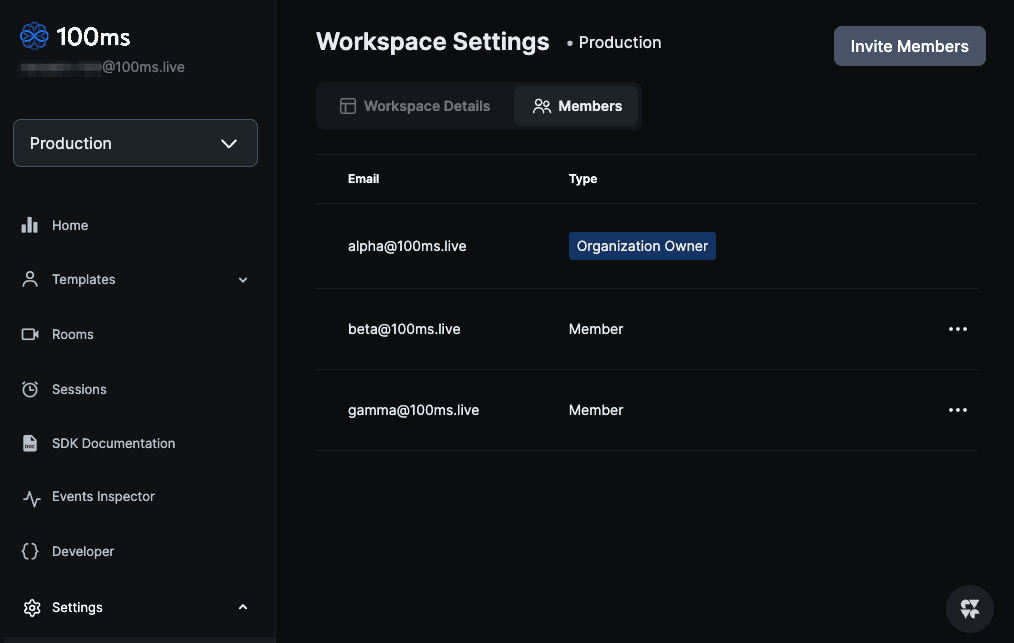Open the Home bar chart icon
This screenshot has height=643, width=1014.
pos(30,225)
